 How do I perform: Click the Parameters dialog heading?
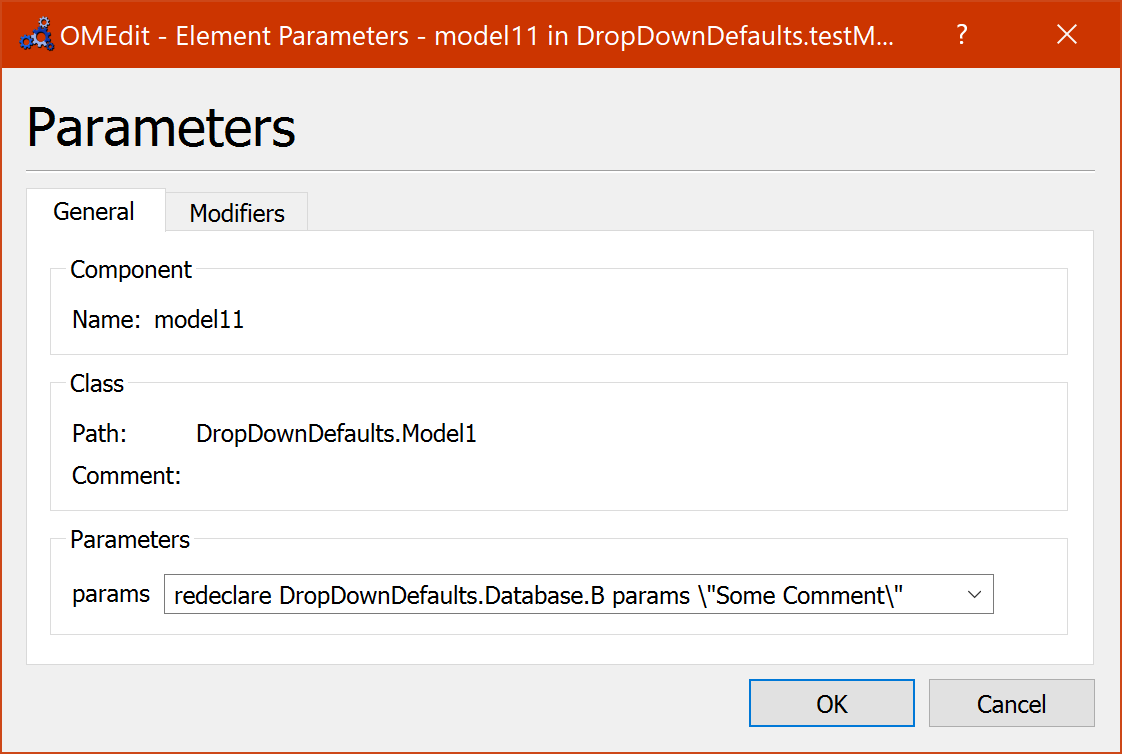pyautogui.click(x=160, y=126)
